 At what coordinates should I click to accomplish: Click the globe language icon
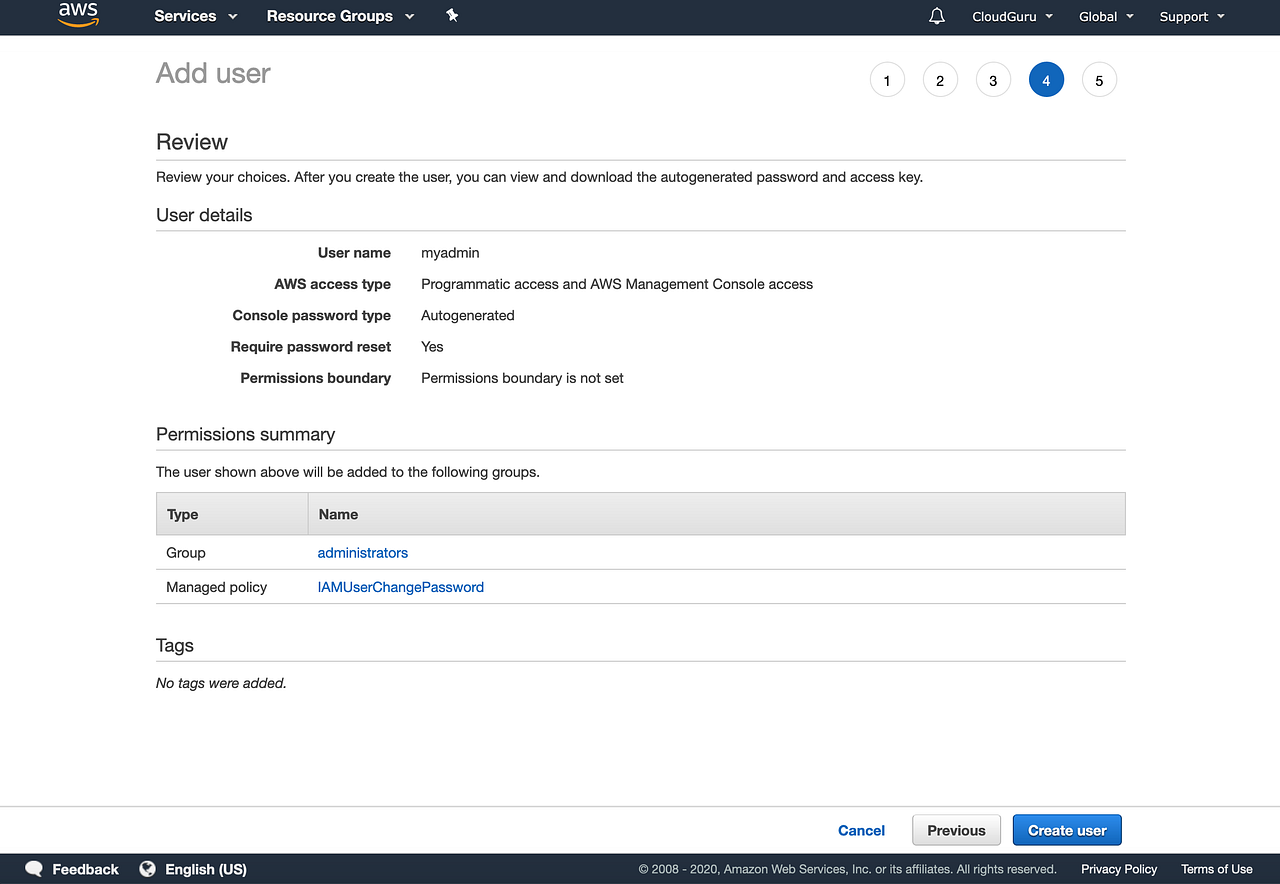pyautogui.click(x=148, y=869)
